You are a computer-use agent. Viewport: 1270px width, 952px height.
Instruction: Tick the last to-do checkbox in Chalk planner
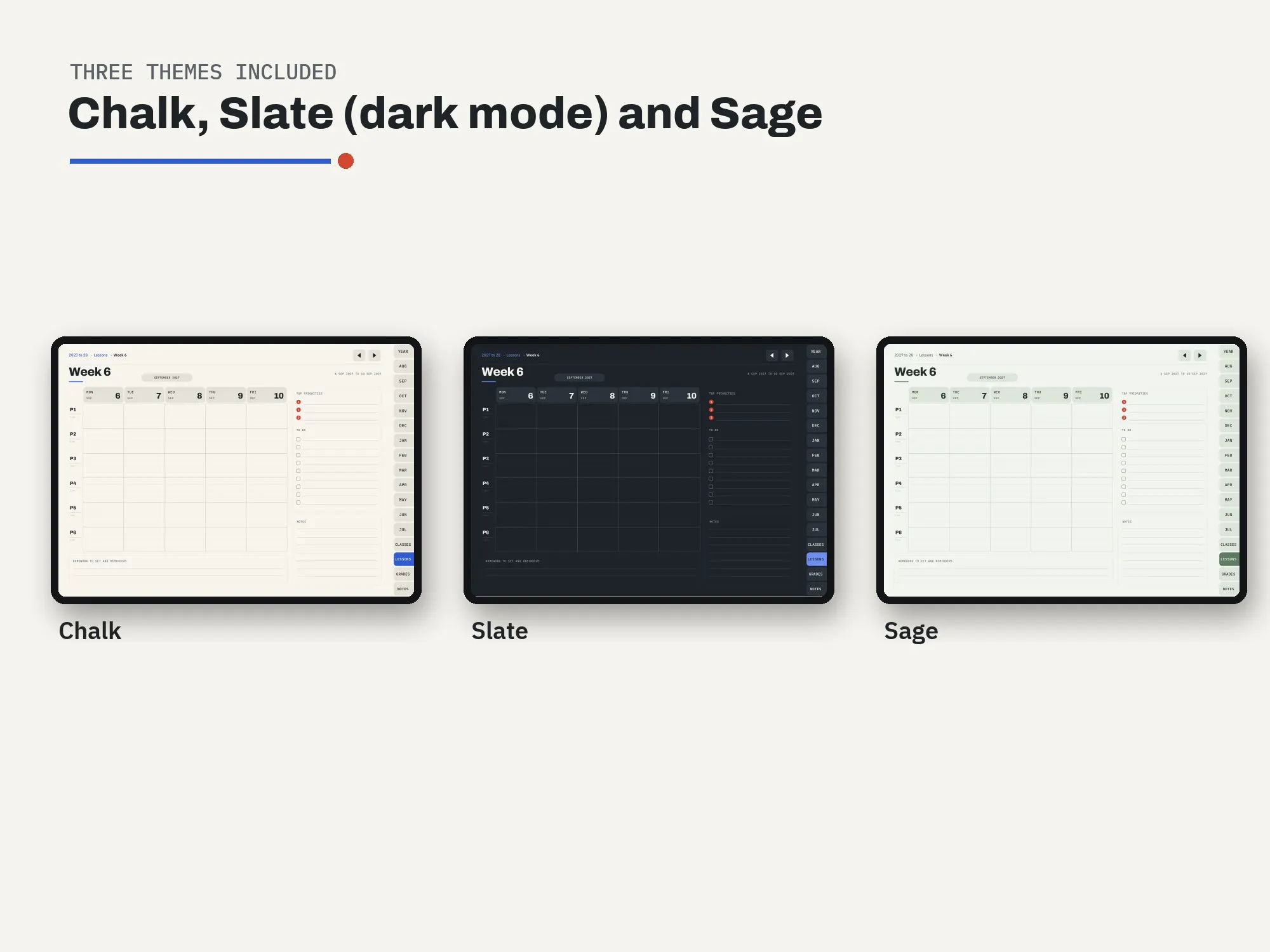pos(298,503)
